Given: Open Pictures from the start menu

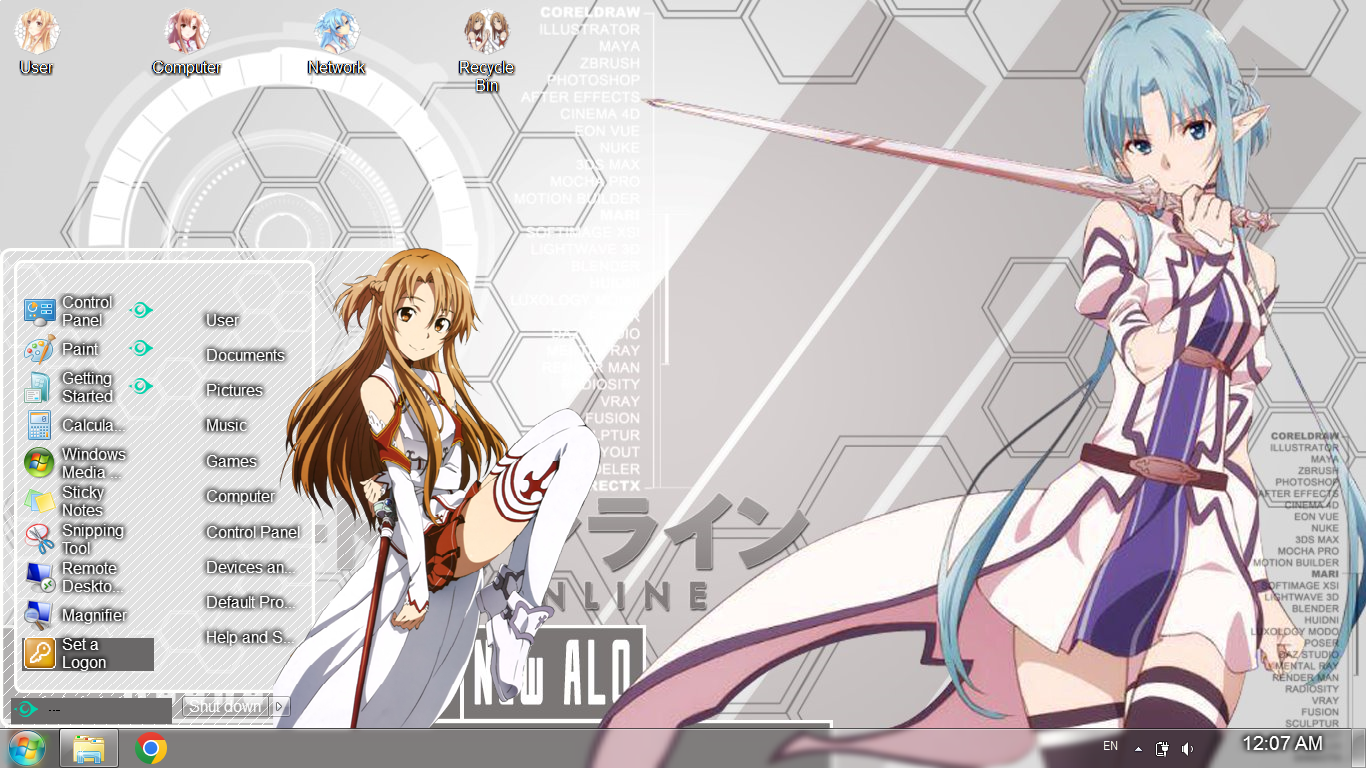Looking at the screenshot, I should point(234,390).
